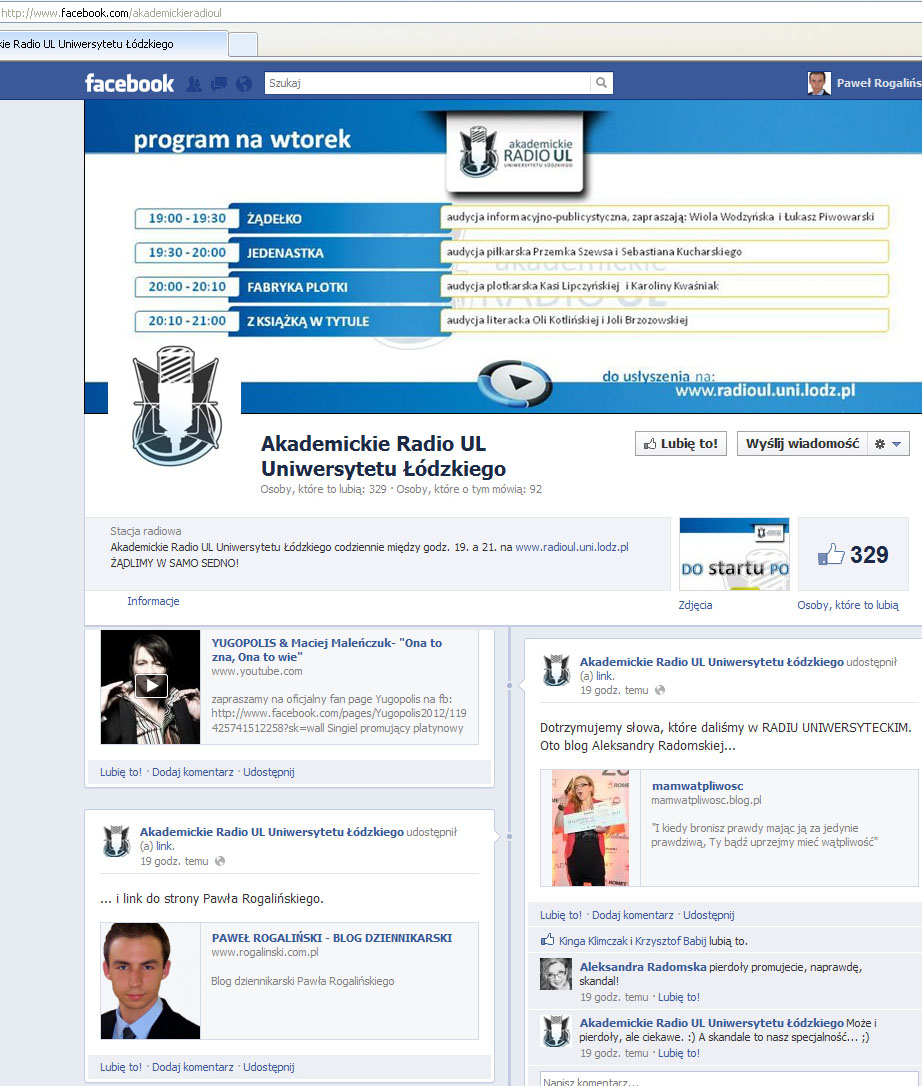This screenshot has height=1086, width=922.
Task: Open the Informacje tab
Action: 153,601
